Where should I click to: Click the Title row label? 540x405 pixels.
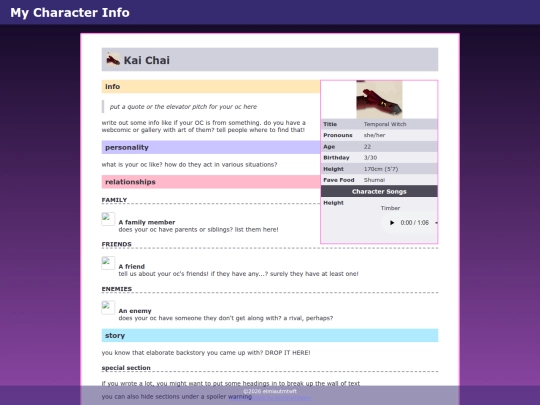[330, 124]
